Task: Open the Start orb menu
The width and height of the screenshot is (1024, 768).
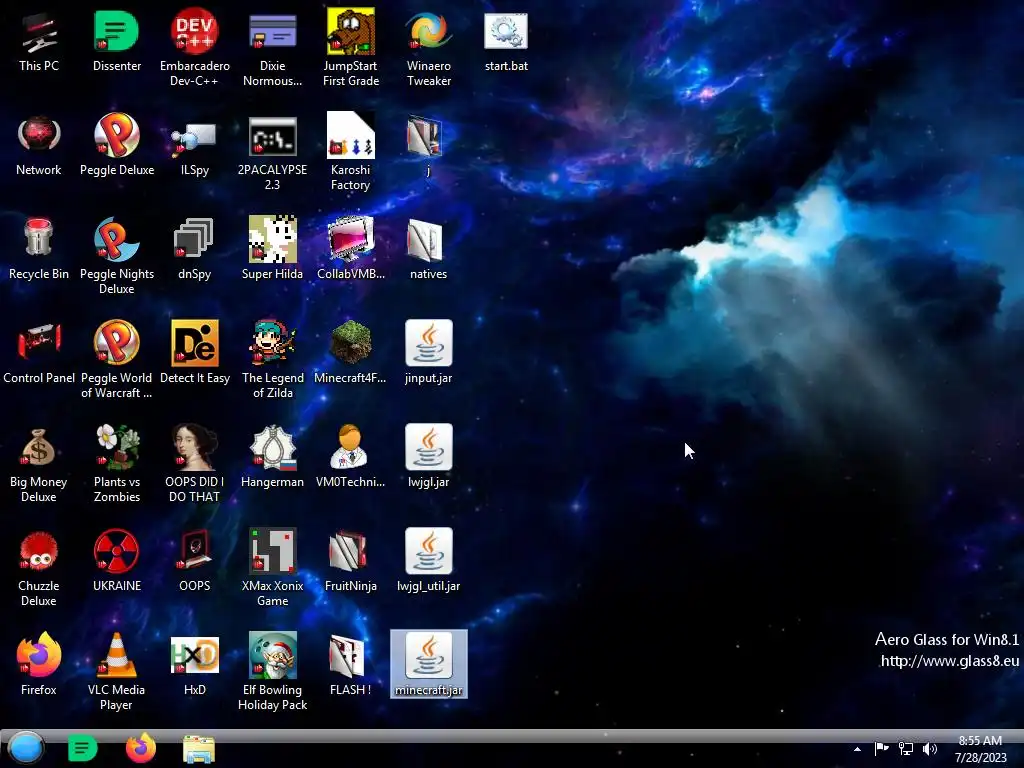Action: pos(26,748)
